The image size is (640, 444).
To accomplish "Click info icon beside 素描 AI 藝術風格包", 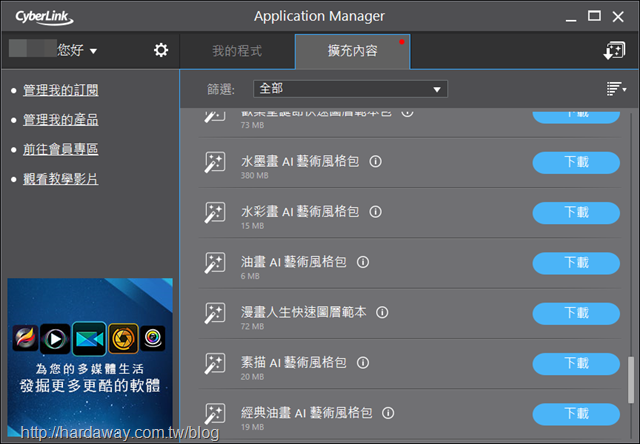I will click(363, 363).
